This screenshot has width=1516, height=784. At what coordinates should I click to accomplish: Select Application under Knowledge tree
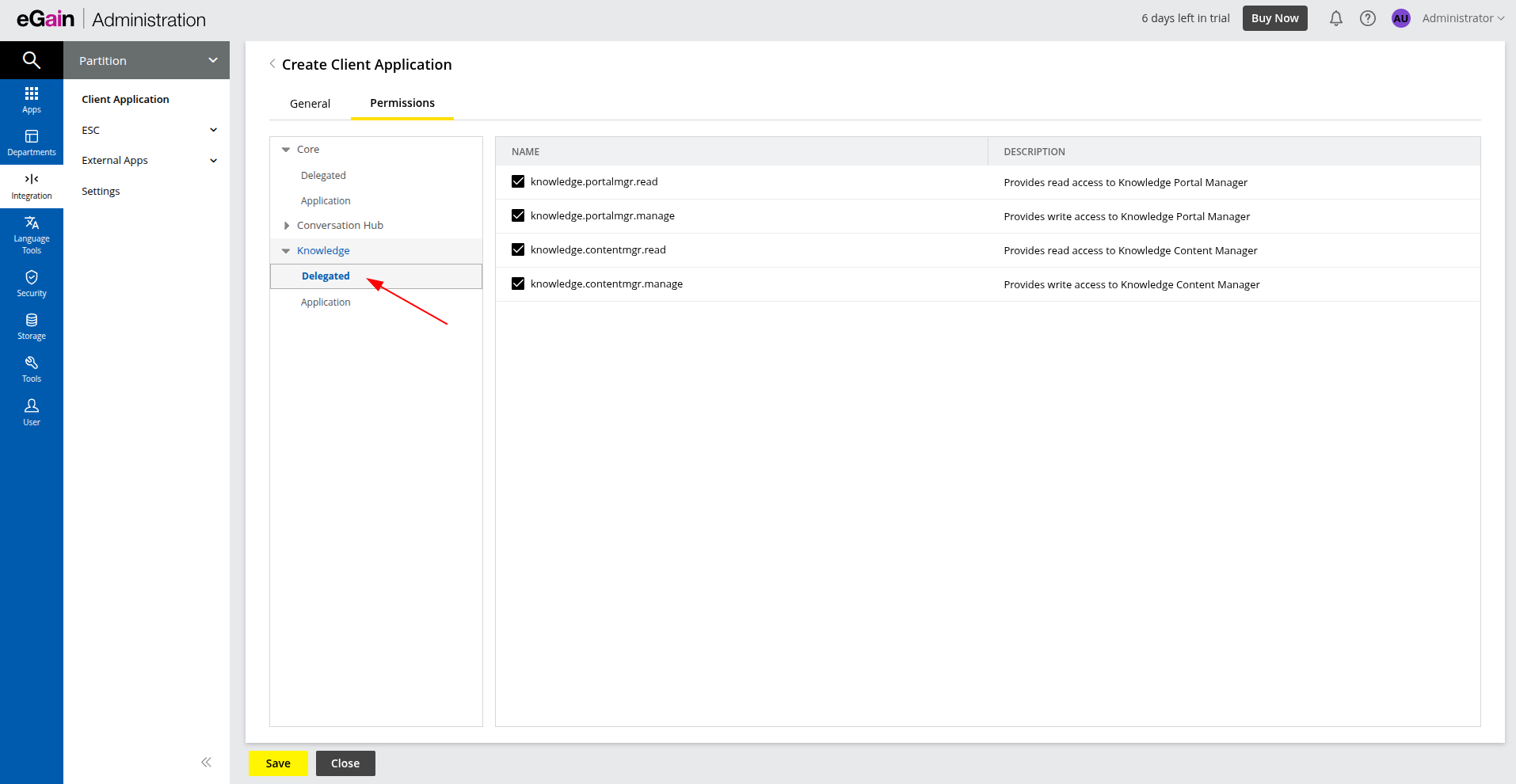coord(326,303)
